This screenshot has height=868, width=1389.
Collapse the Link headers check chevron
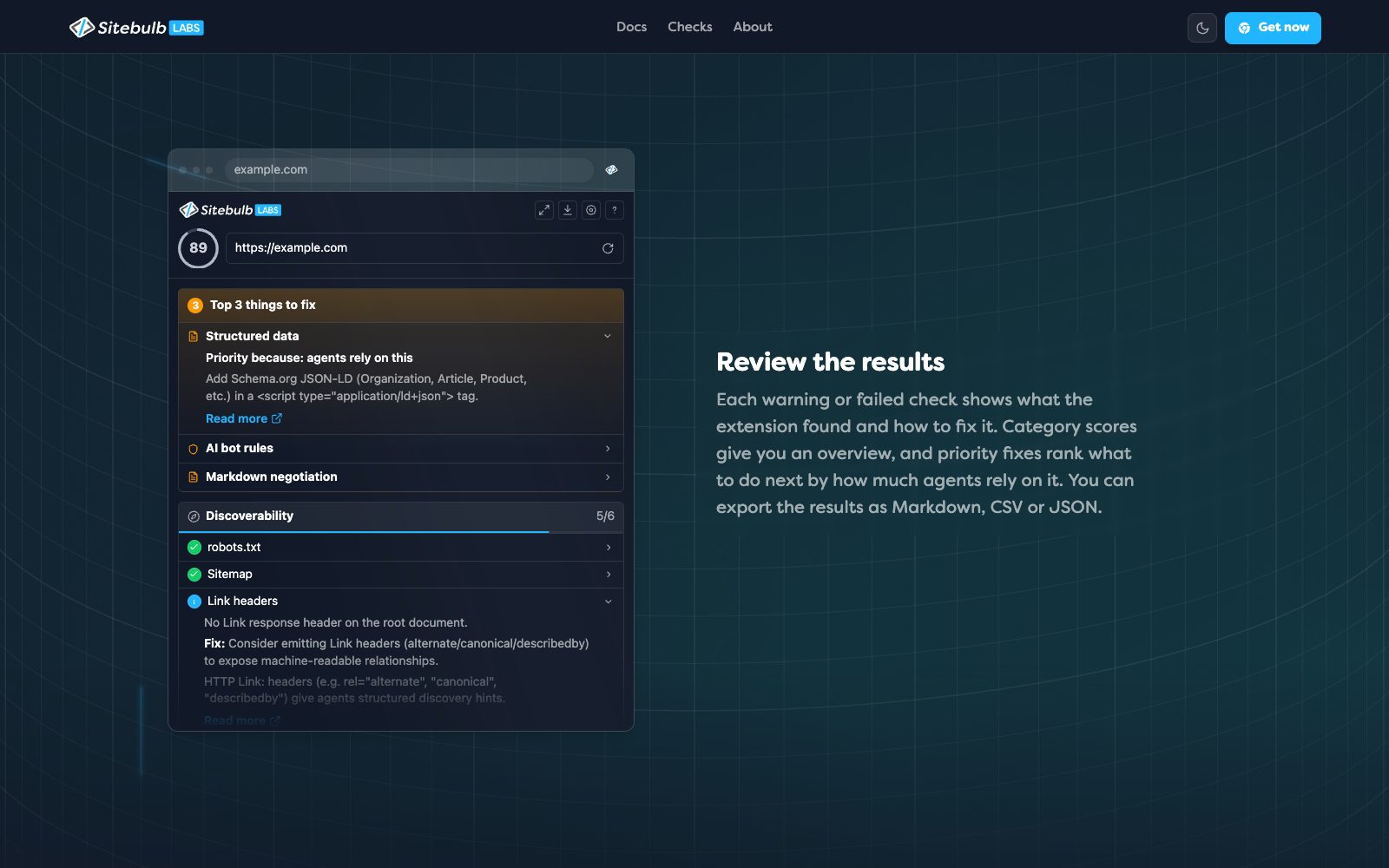tap(608, 602)
